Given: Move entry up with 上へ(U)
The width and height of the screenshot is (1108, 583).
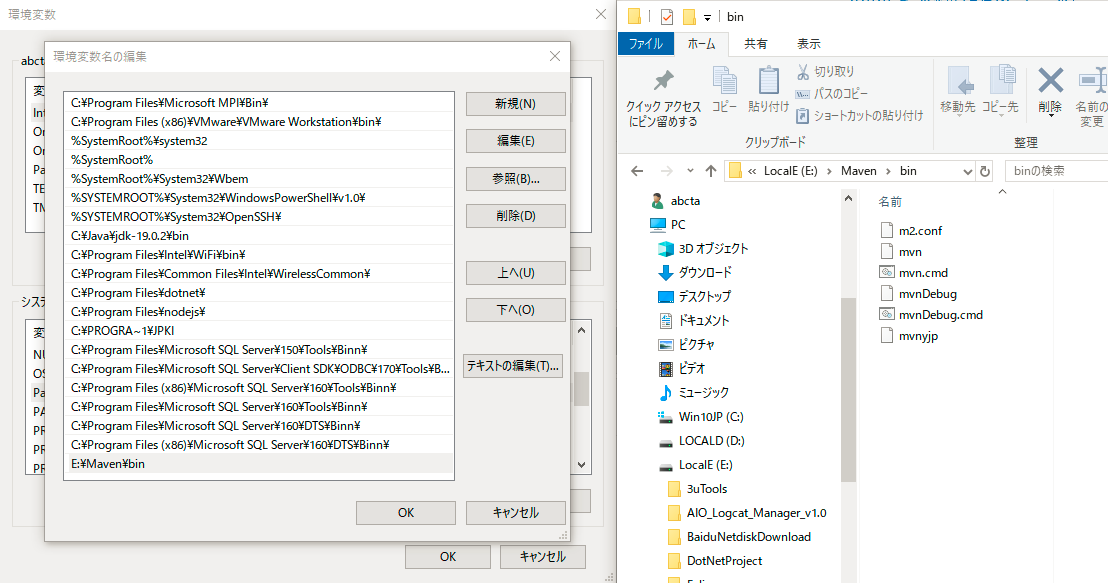Looking at the screenshot, I should pos(516,273).
